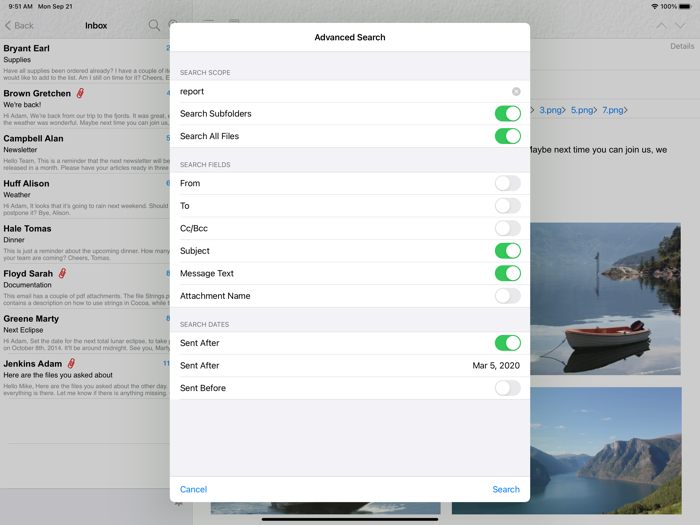Open Details of the message
Image resolution: width=700 pixels, height=525 pixels.
[x=682, y=46]
